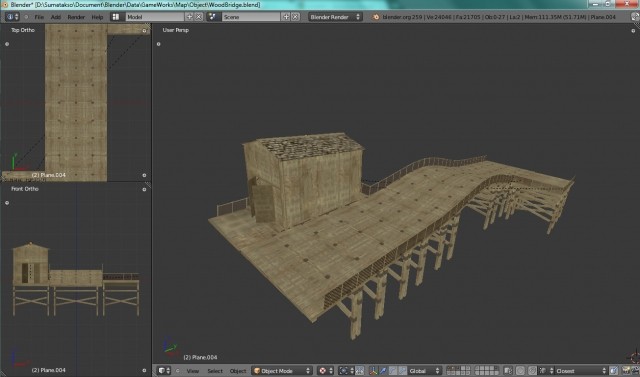Add a new scene with plus button
This screenshot has width=640, height=377.
pyautogui.click(x=286, y=17)
